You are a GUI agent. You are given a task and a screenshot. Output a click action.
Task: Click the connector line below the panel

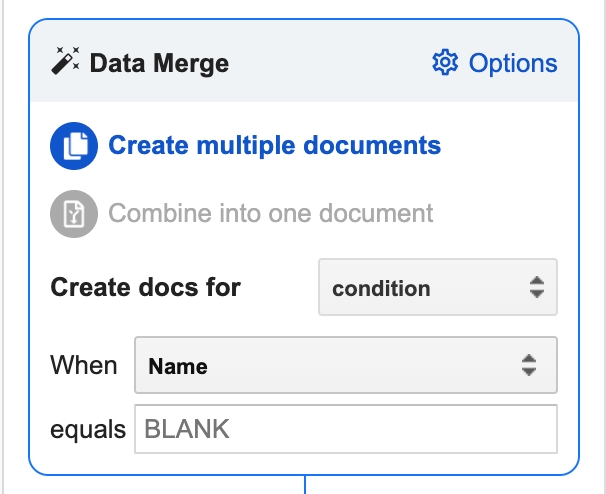304,484
